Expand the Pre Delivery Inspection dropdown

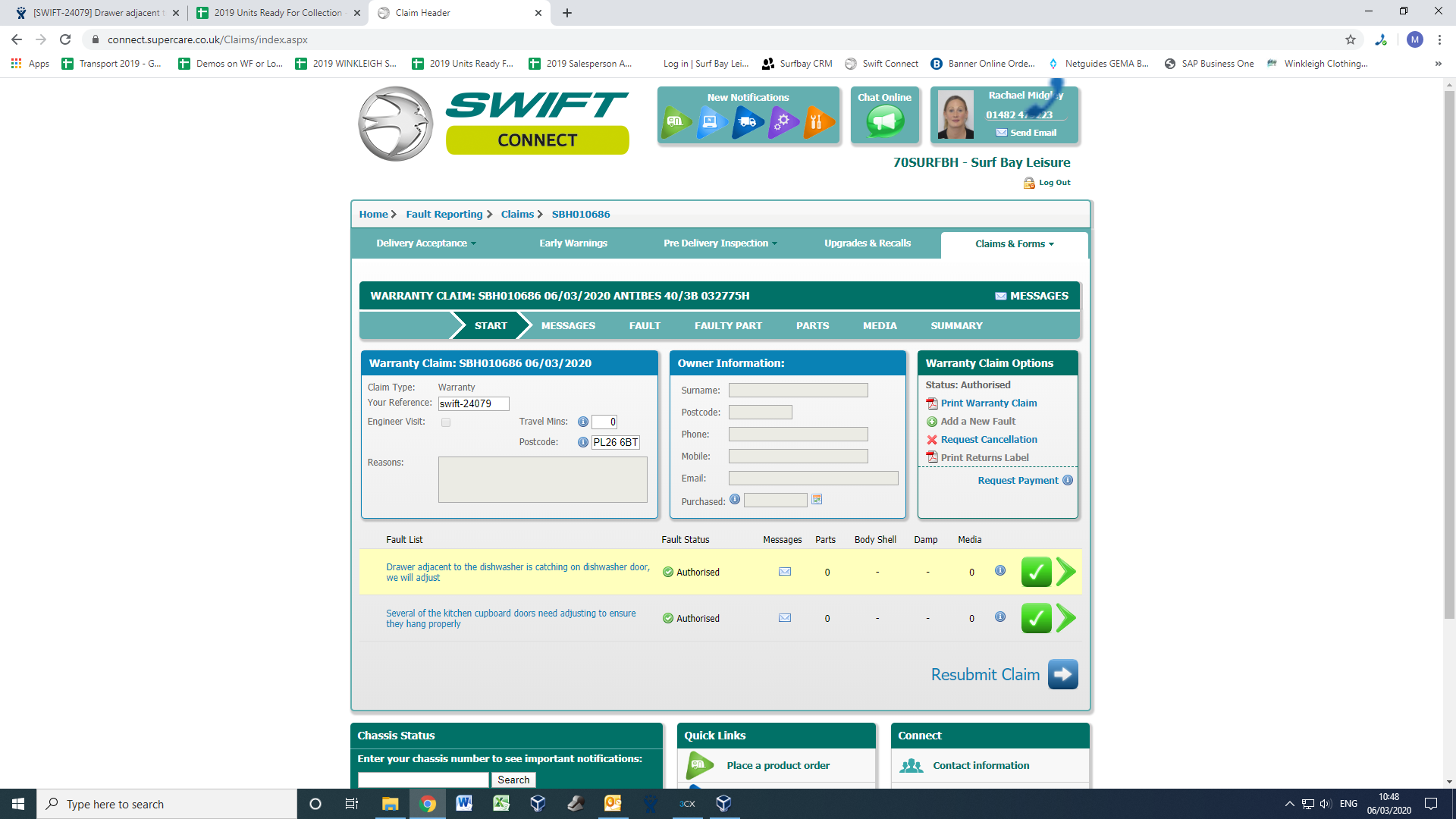click(x=720, y=243)
